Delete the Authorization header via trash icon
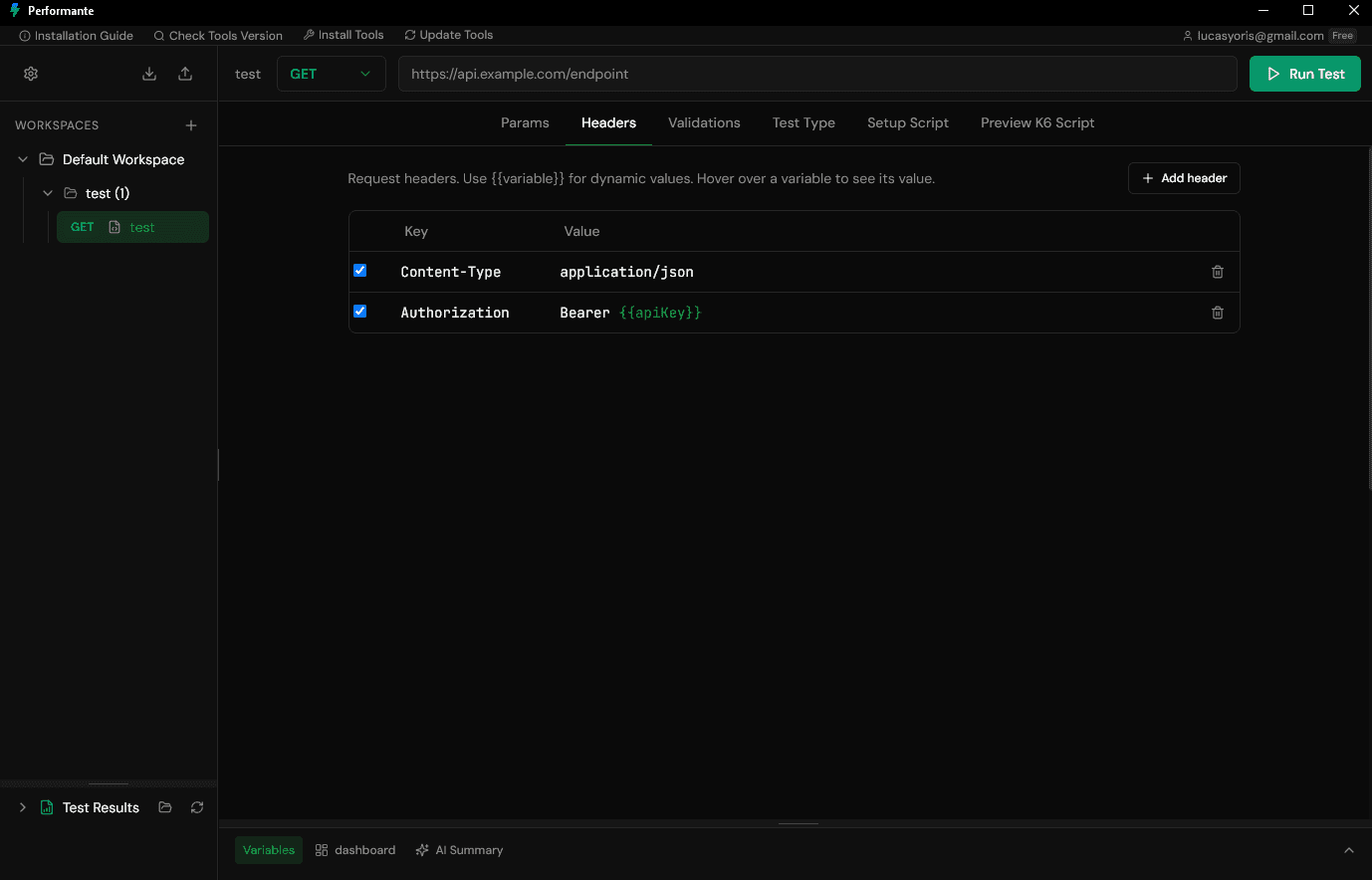1372x880 pixels. click(x=1217, y=313)
